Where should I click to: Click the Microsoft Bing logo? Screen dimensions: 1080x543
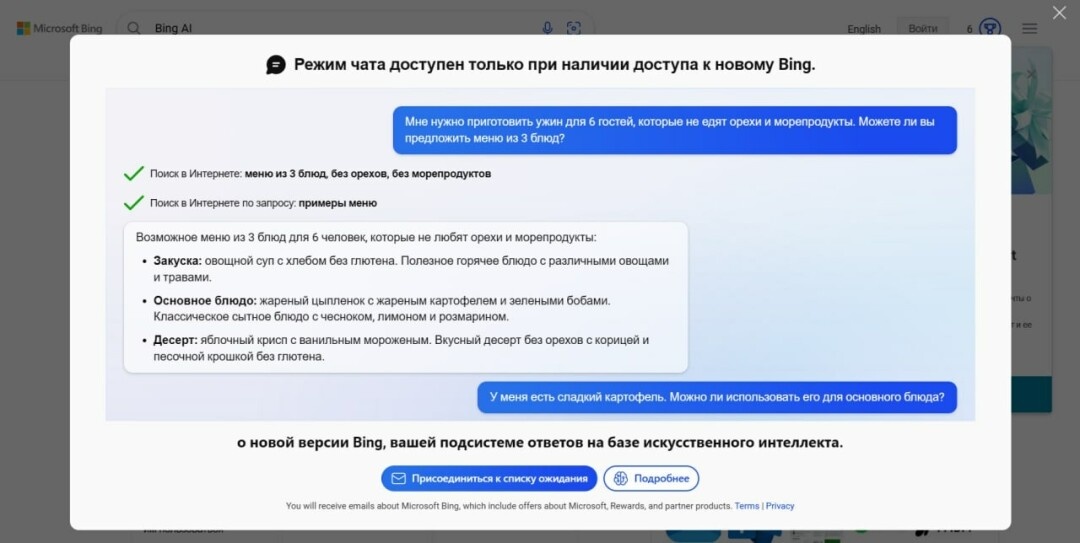(59, 28)
